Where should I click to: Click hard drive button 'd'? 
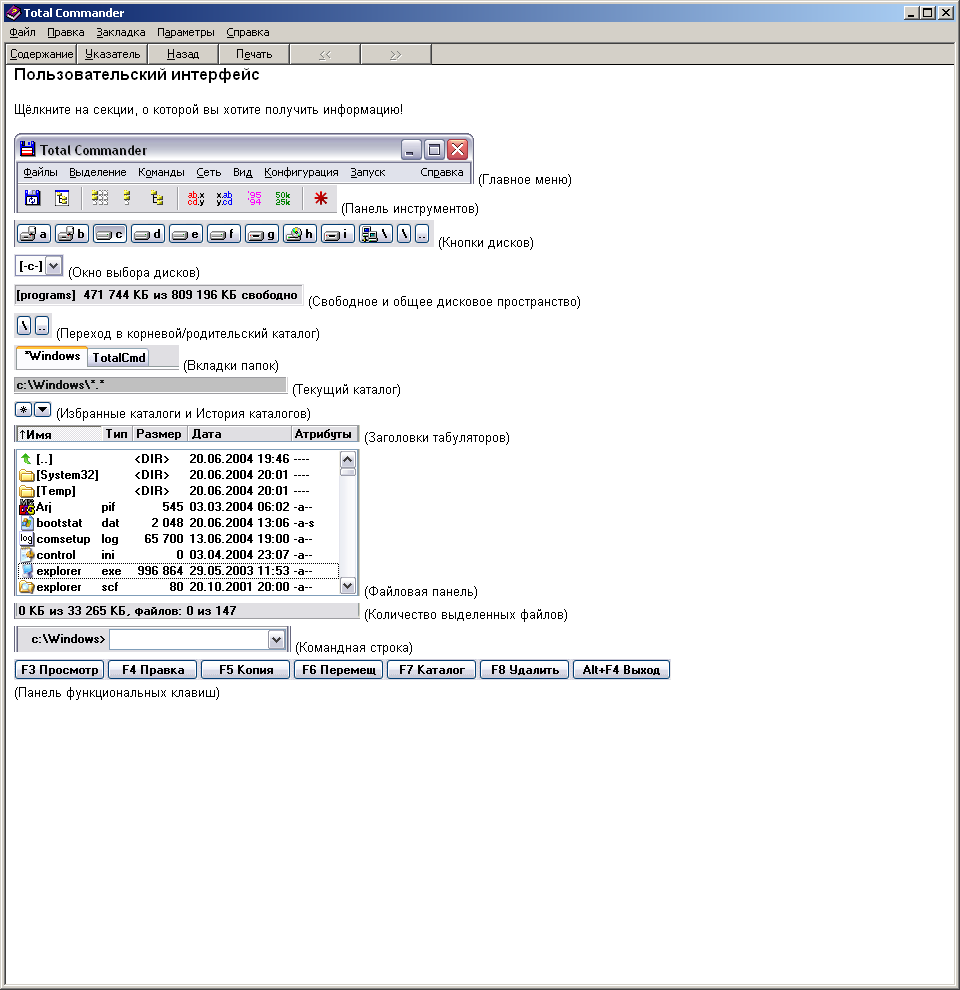pos(148,234)
